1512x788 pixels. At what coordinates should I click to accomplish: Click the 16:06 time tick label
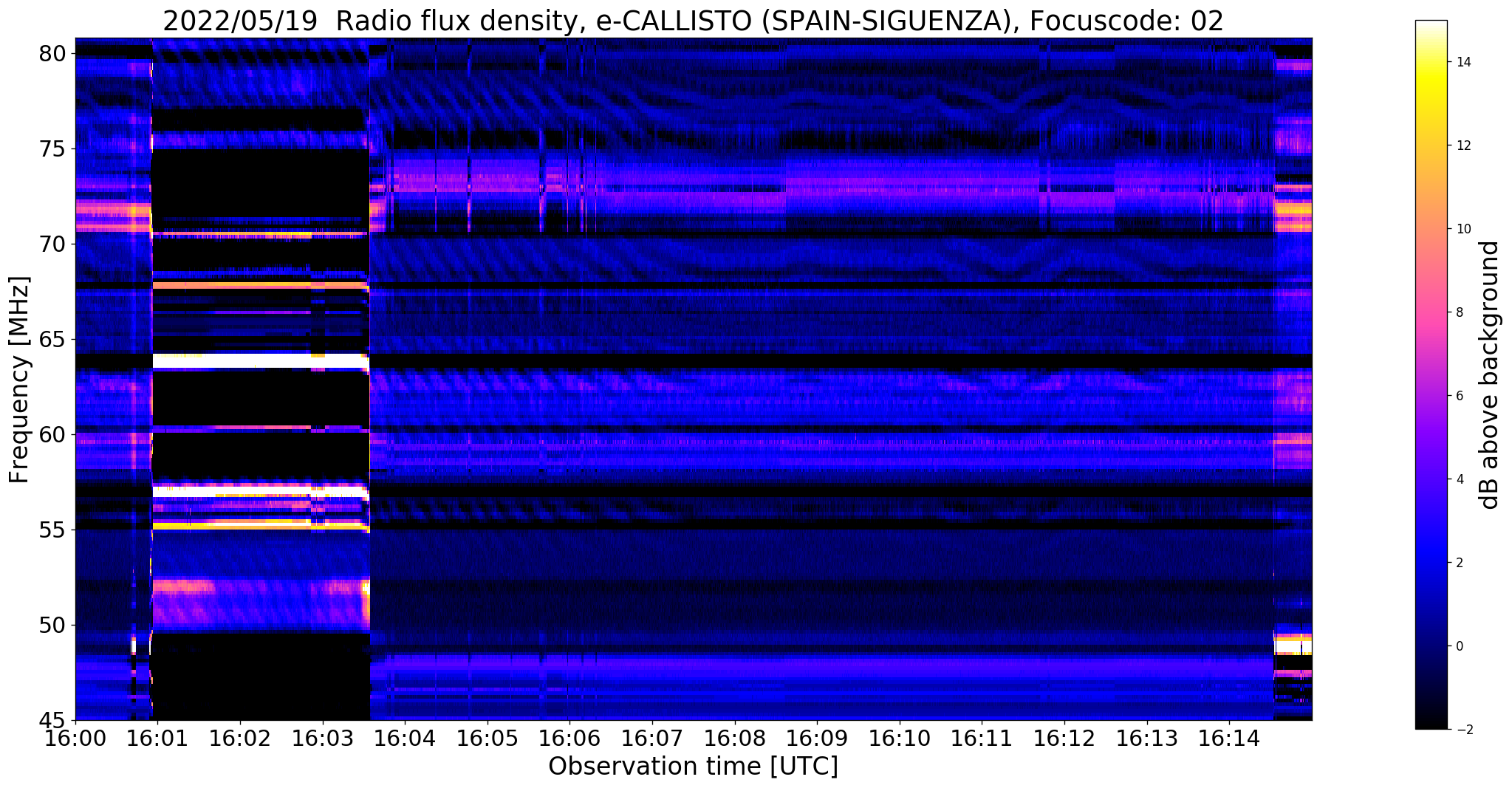click(569, 738)
